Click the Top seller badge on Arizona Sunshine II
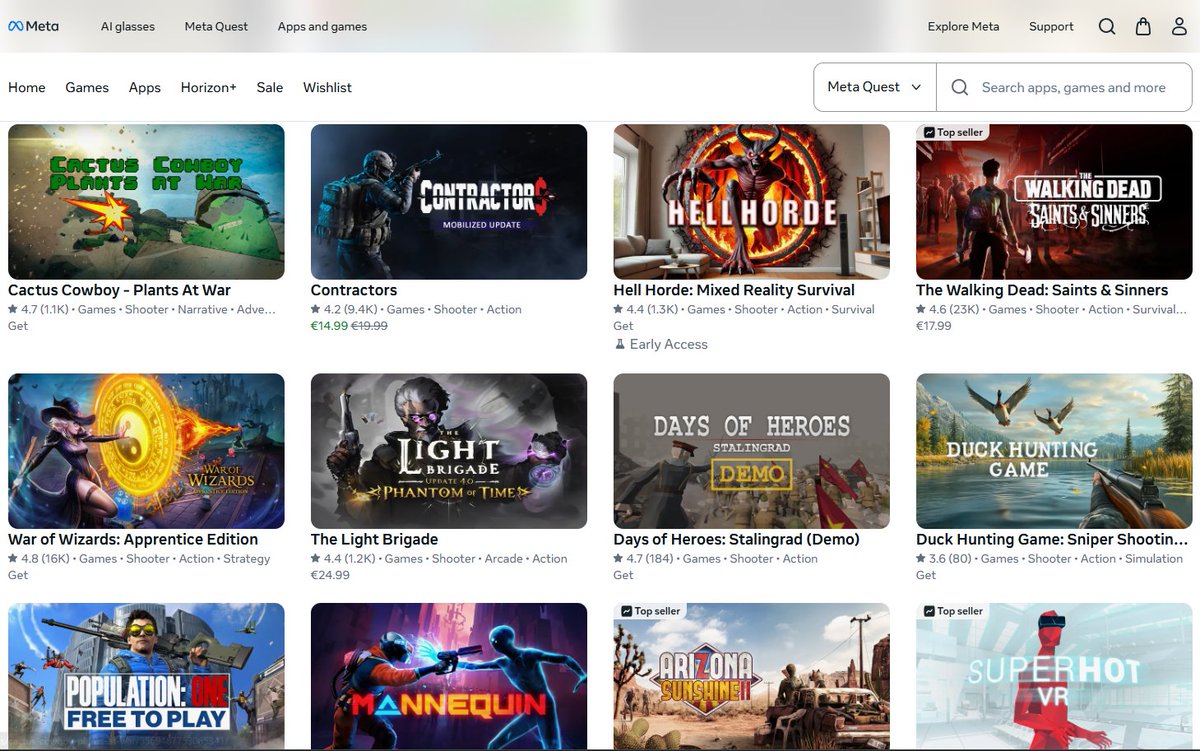1200x751 pixels. click(x=651, y=611)
